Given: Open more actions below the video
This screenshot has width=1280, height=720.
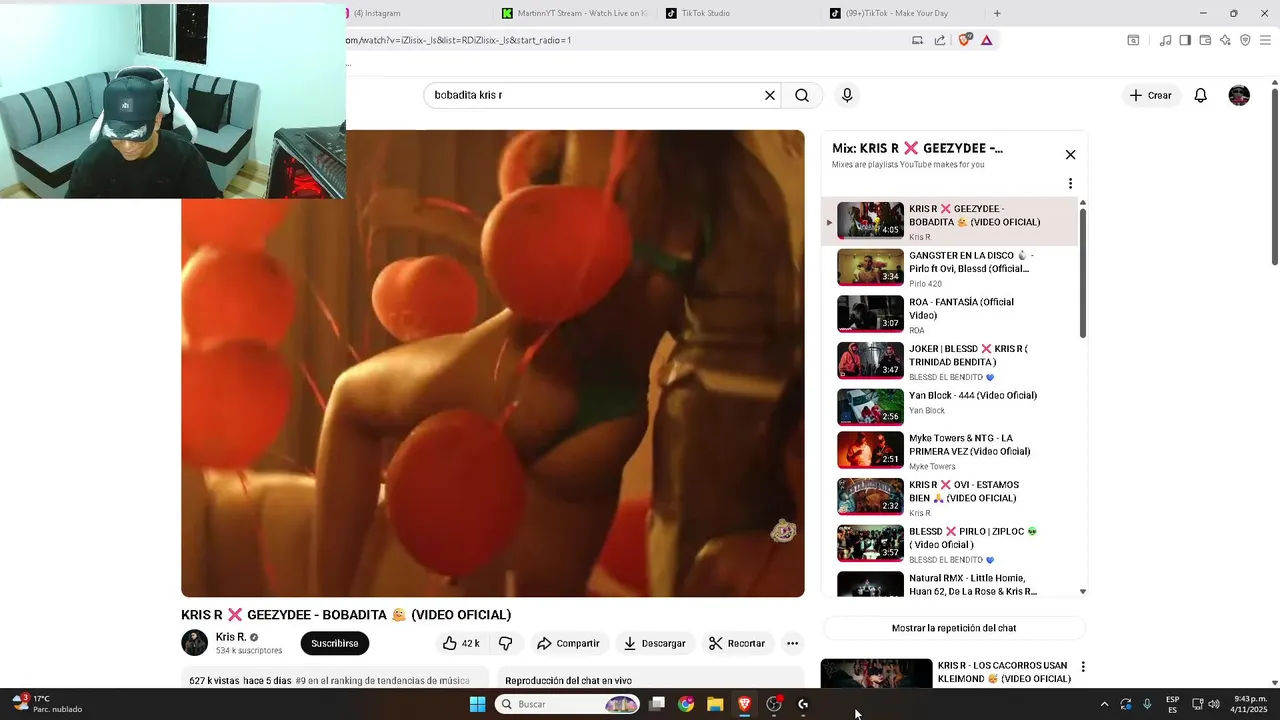Looking at the screenshot, I should pyautogui.click(x=792, y=643).
